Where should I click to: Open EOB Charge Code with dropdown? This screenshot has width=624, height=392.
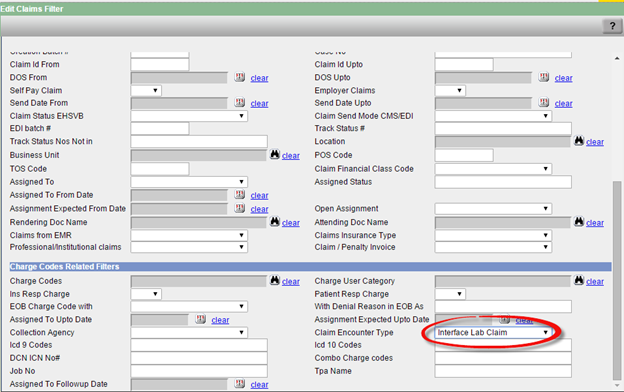pos(189,306)
